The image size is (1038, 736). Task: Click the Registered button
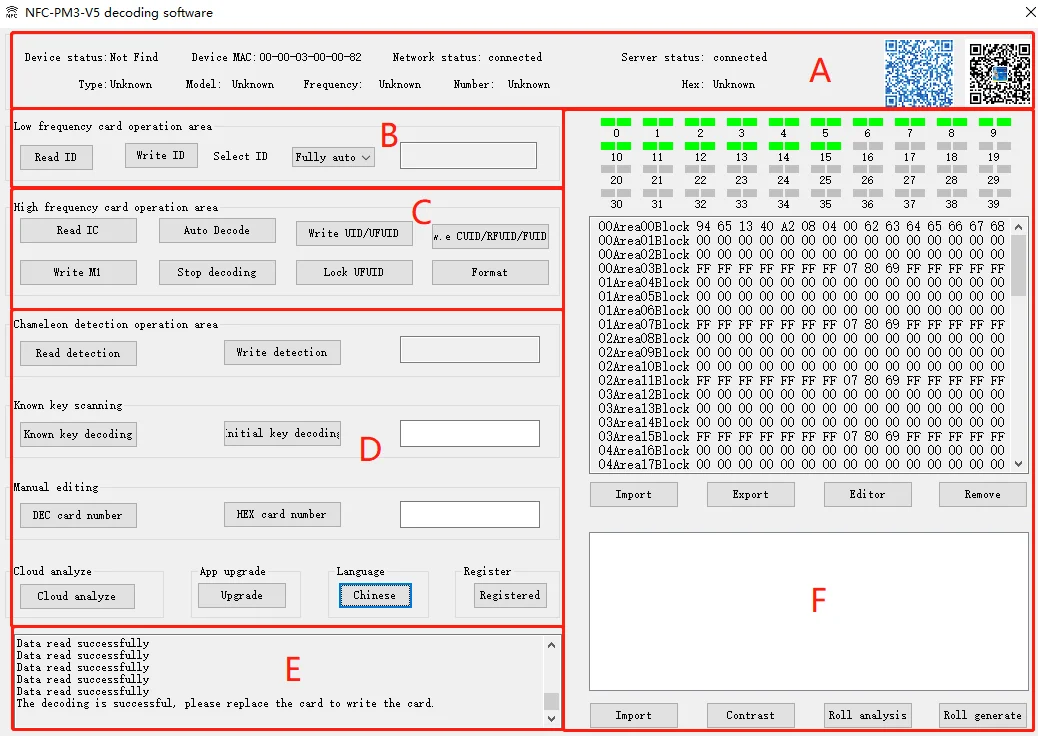point(510,596)
